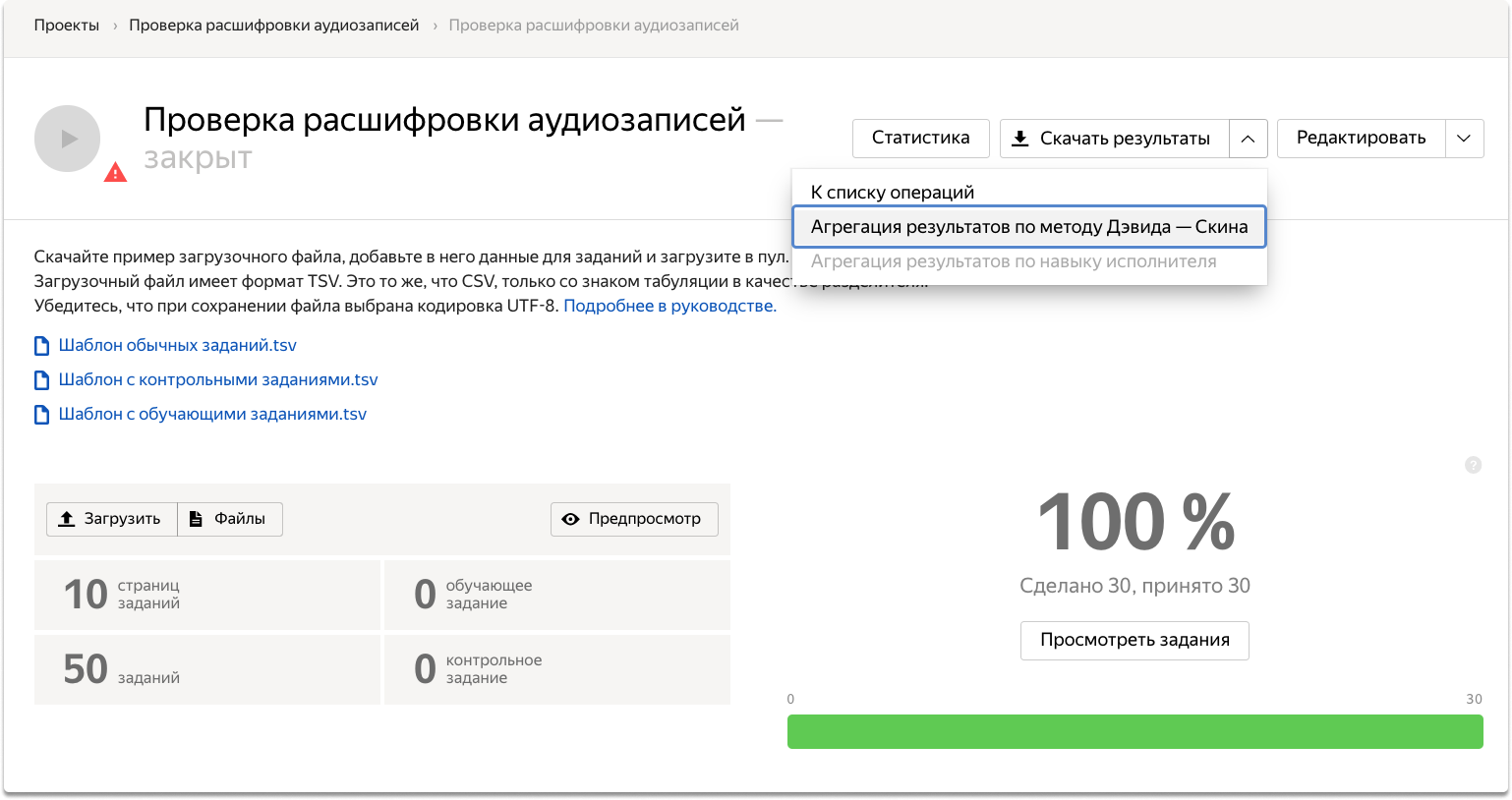Click Скачать результаты download button
The height and width of the screenshot is (800, 1512).
[x=1114, y=139]
